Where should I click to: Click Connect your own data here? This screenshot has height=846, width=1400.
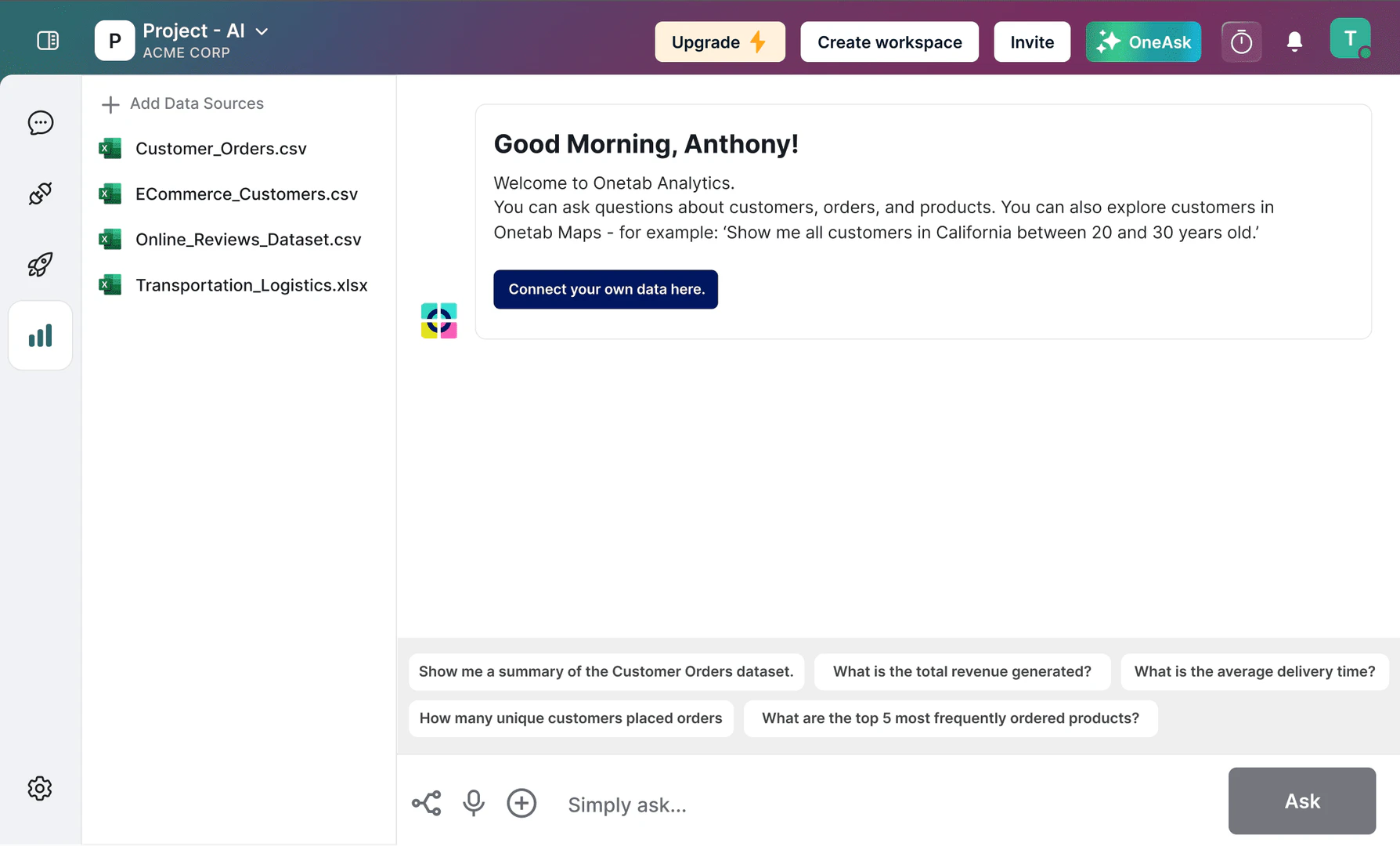(604, 289)
